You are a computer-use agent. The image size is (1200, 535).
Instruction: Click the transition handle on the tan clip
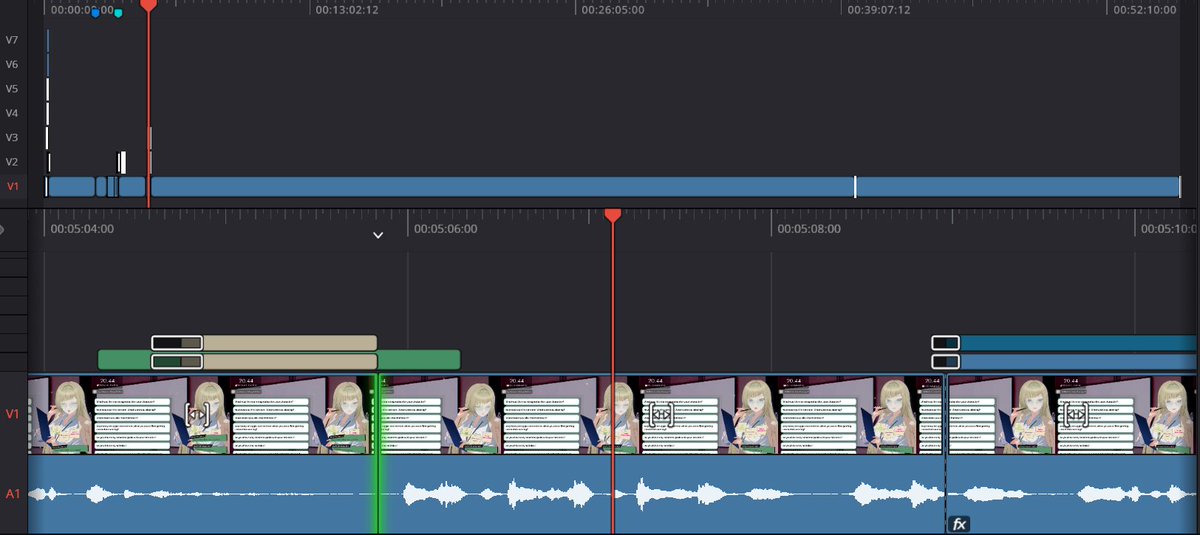[x=177, y=343]
